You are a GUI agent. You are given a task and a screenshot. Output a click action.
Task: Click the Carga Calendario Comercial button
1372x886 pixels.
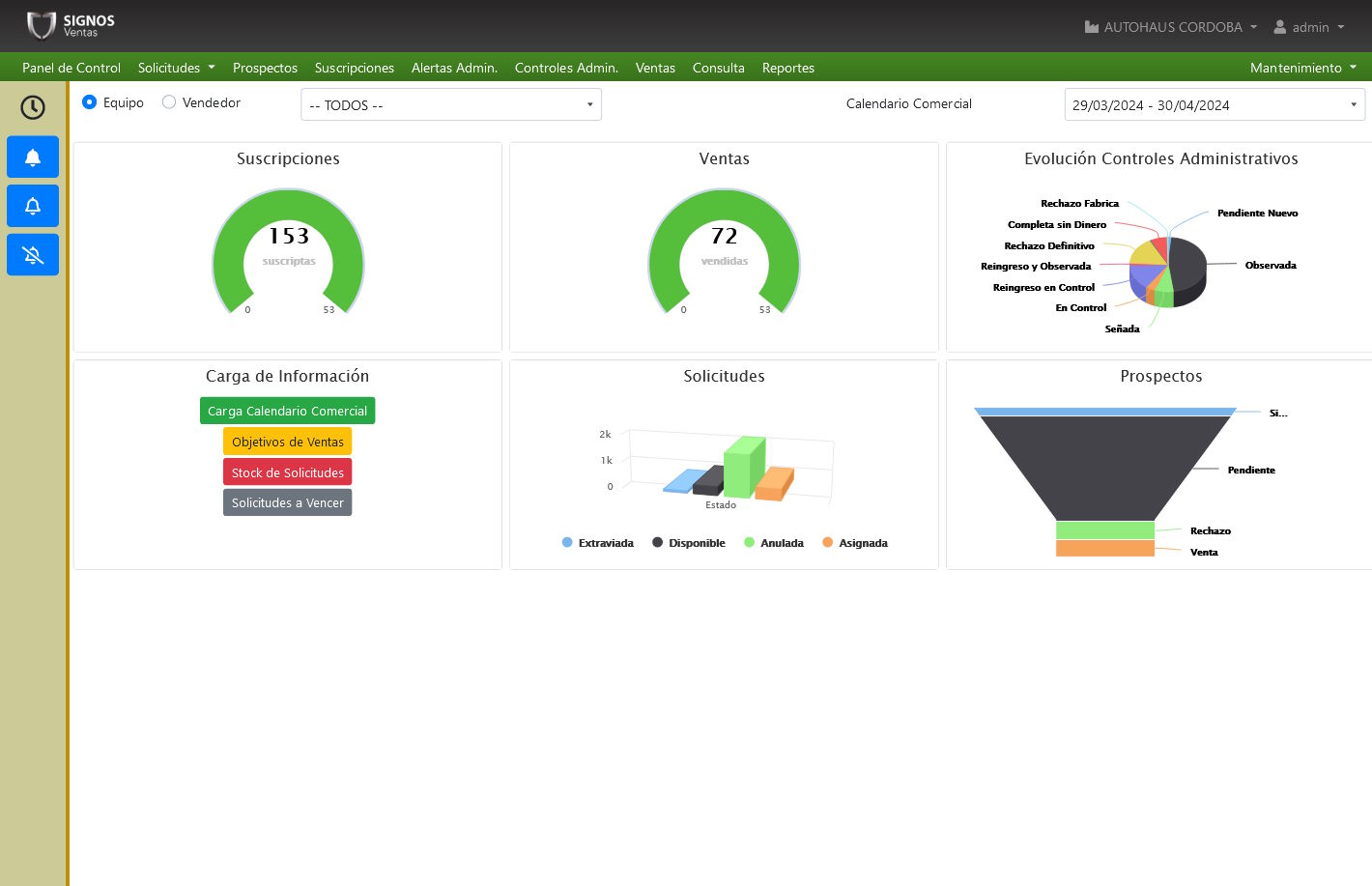(287, 411)
